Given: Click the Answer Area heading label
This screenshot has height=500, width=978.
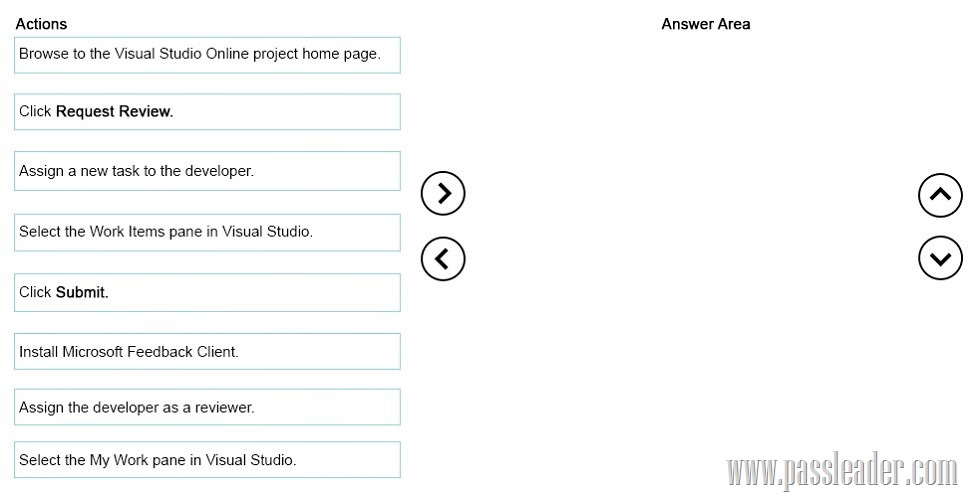Looking at the screenshot, I should click(705, 24).
